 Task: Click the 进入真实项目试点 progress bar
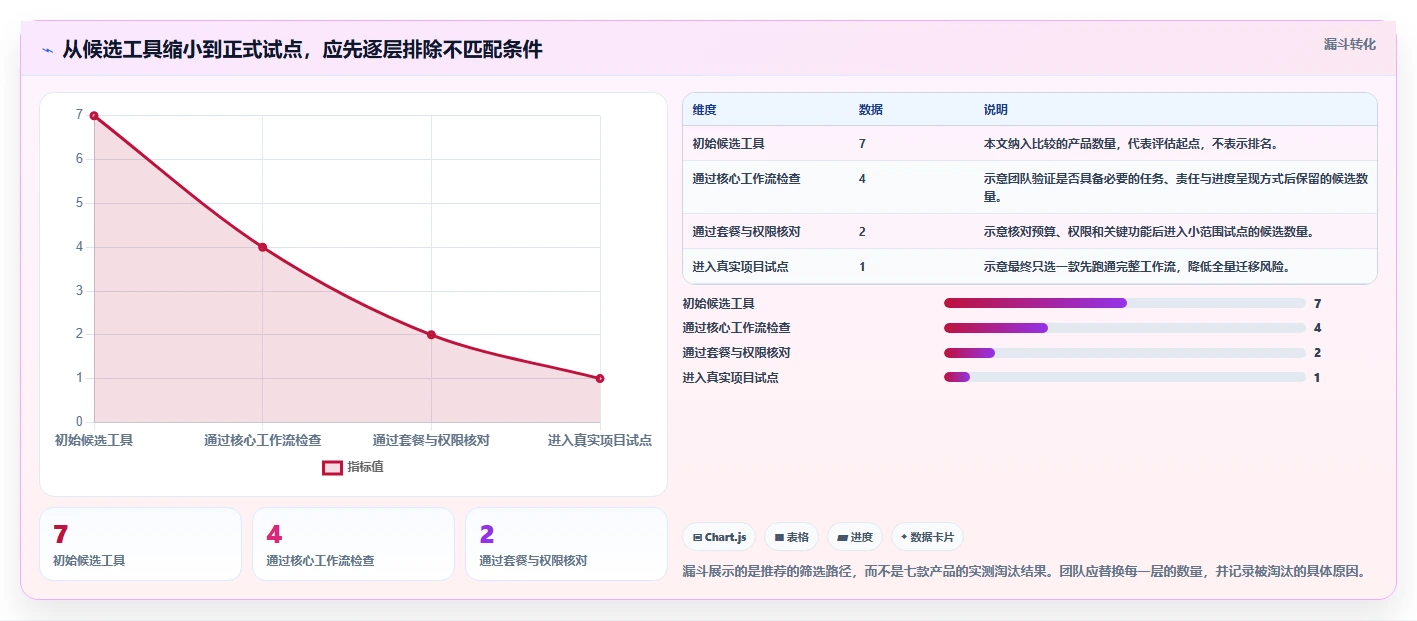click(x=1125, y=377)
